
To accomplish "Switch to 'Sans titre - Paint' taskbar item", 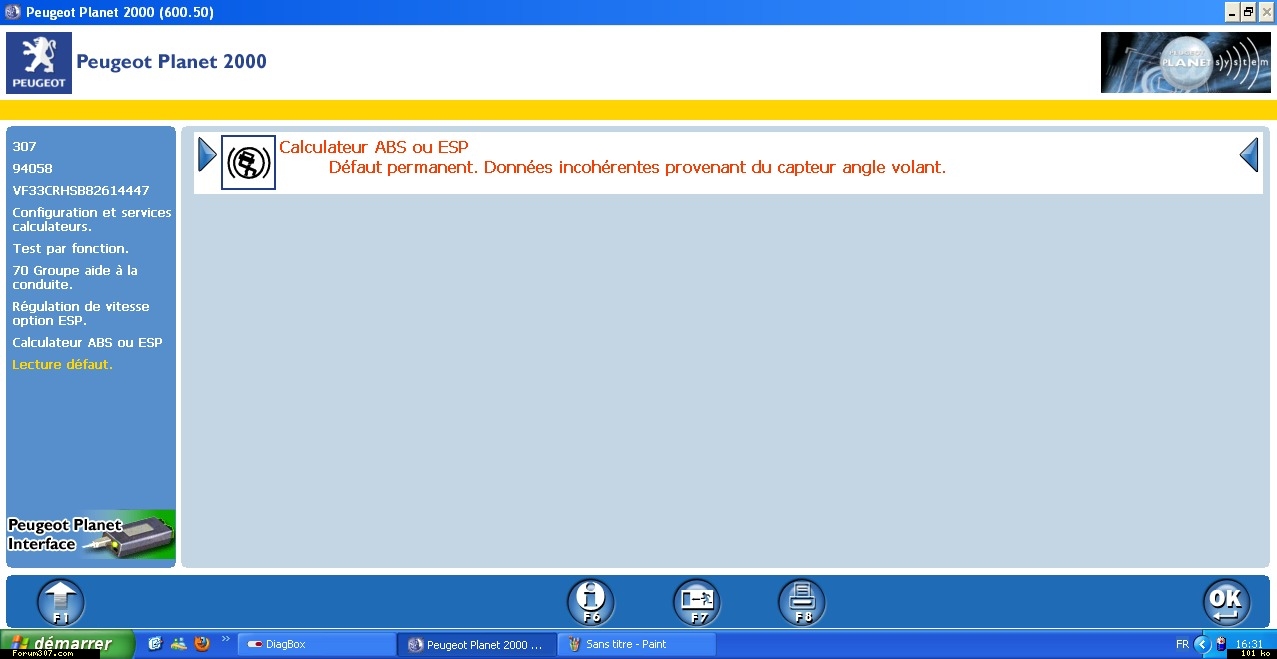I will 636,644.
